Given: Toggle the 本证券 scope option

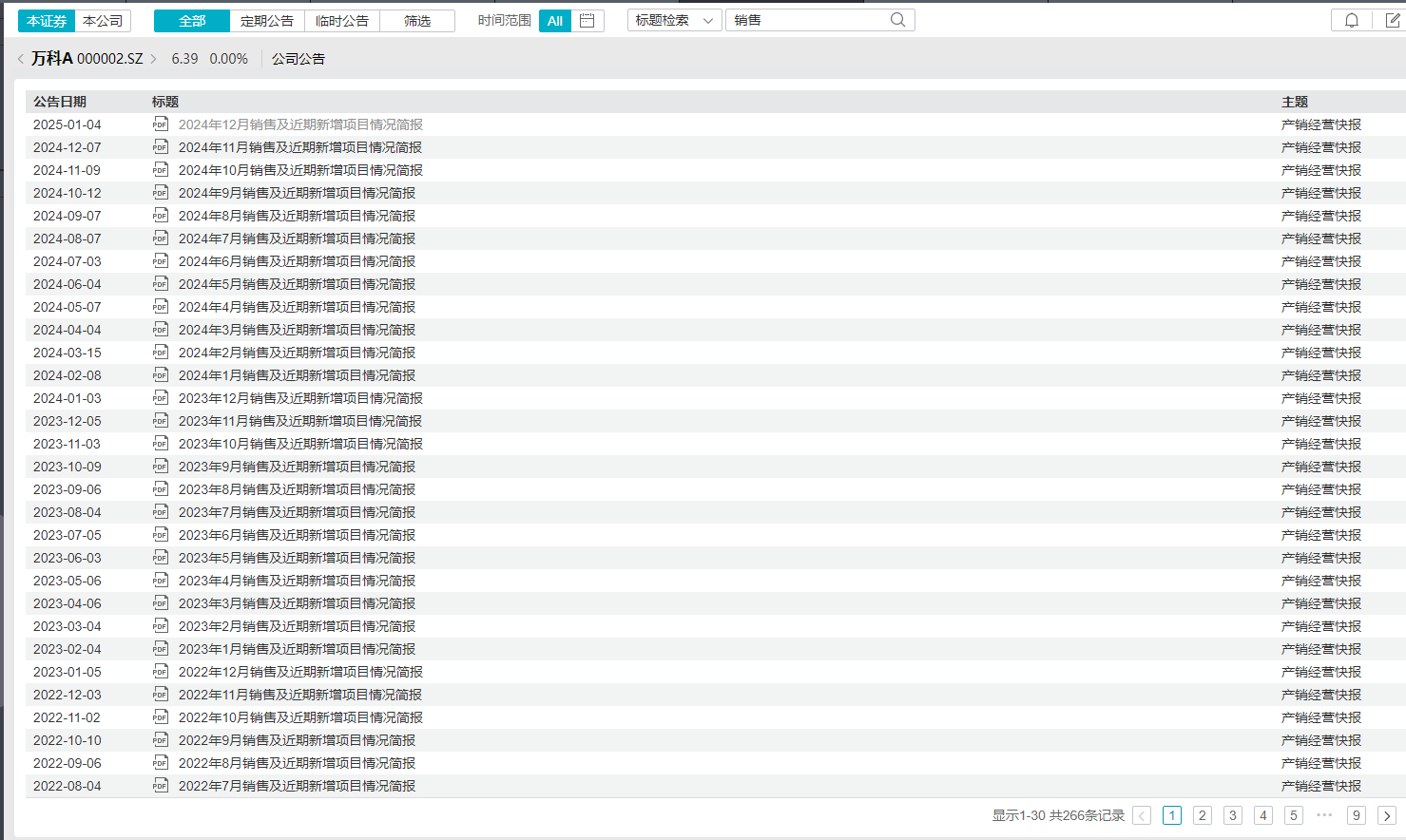Looking at the screenshot, I should tap(47, 21).
